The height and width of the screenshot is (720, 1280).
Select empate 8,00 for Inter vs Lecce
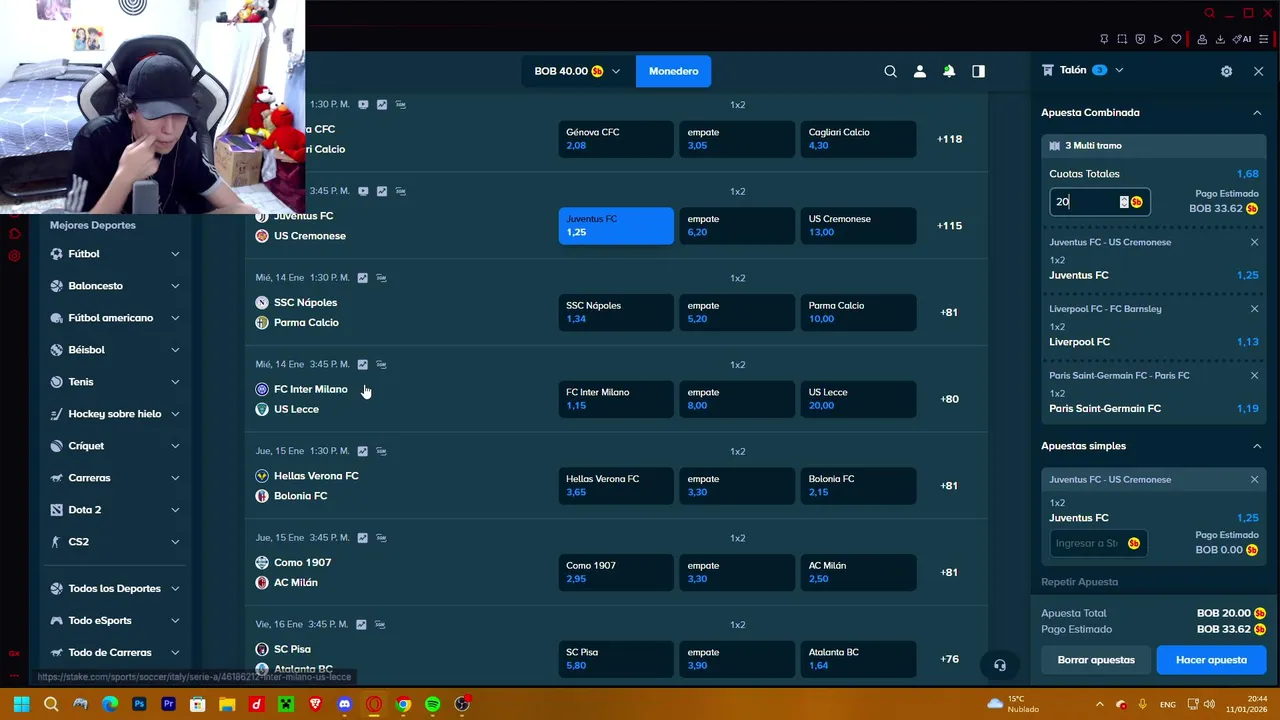737,399
